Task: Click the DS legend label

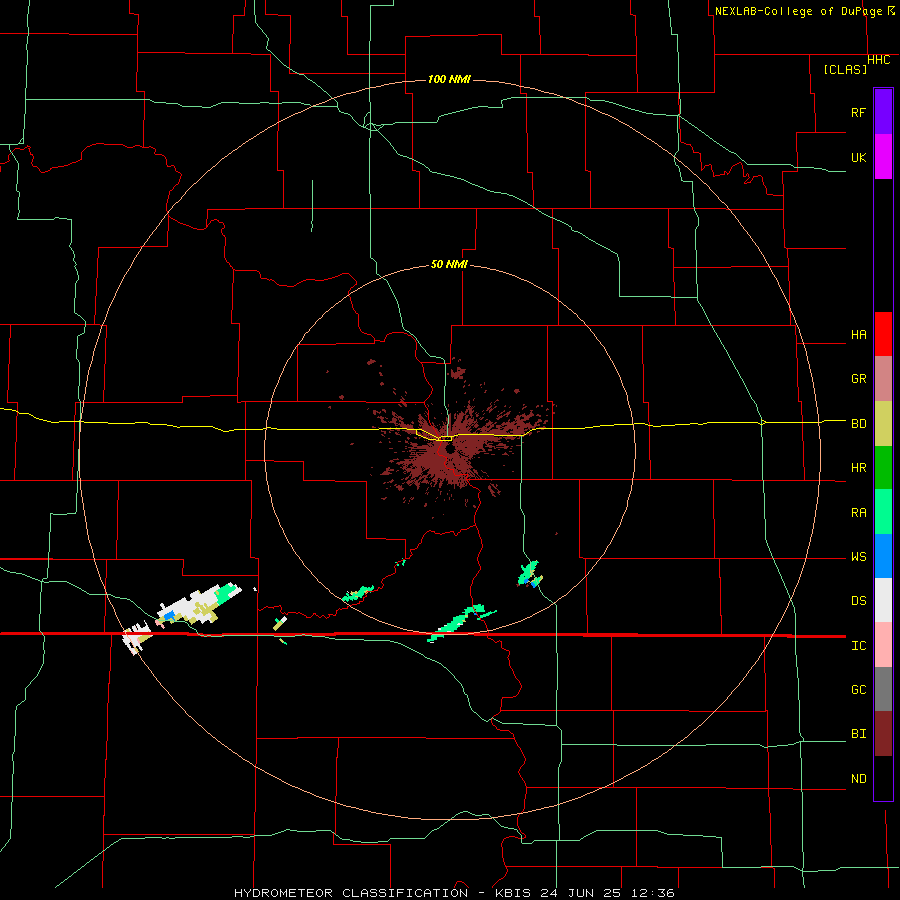Action: coord(858,601)
